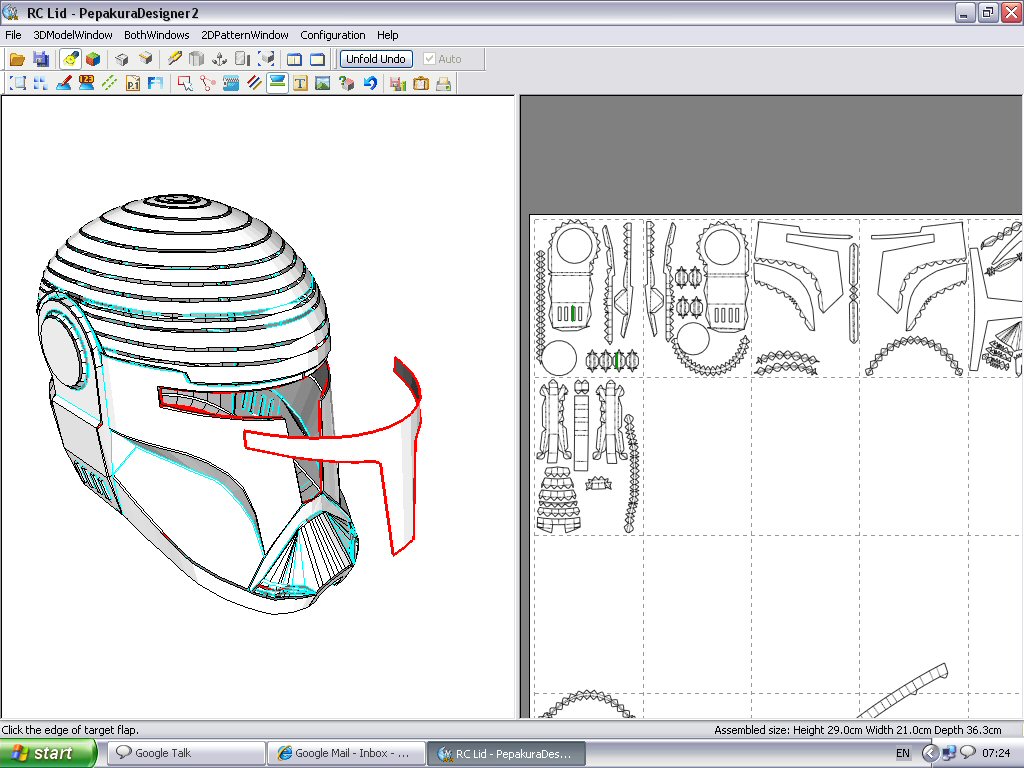This screenshot has height=768, width=1024.
Task: Toggle the Auto checkbox
Action: pyautogui.click(x=429, y=59)
